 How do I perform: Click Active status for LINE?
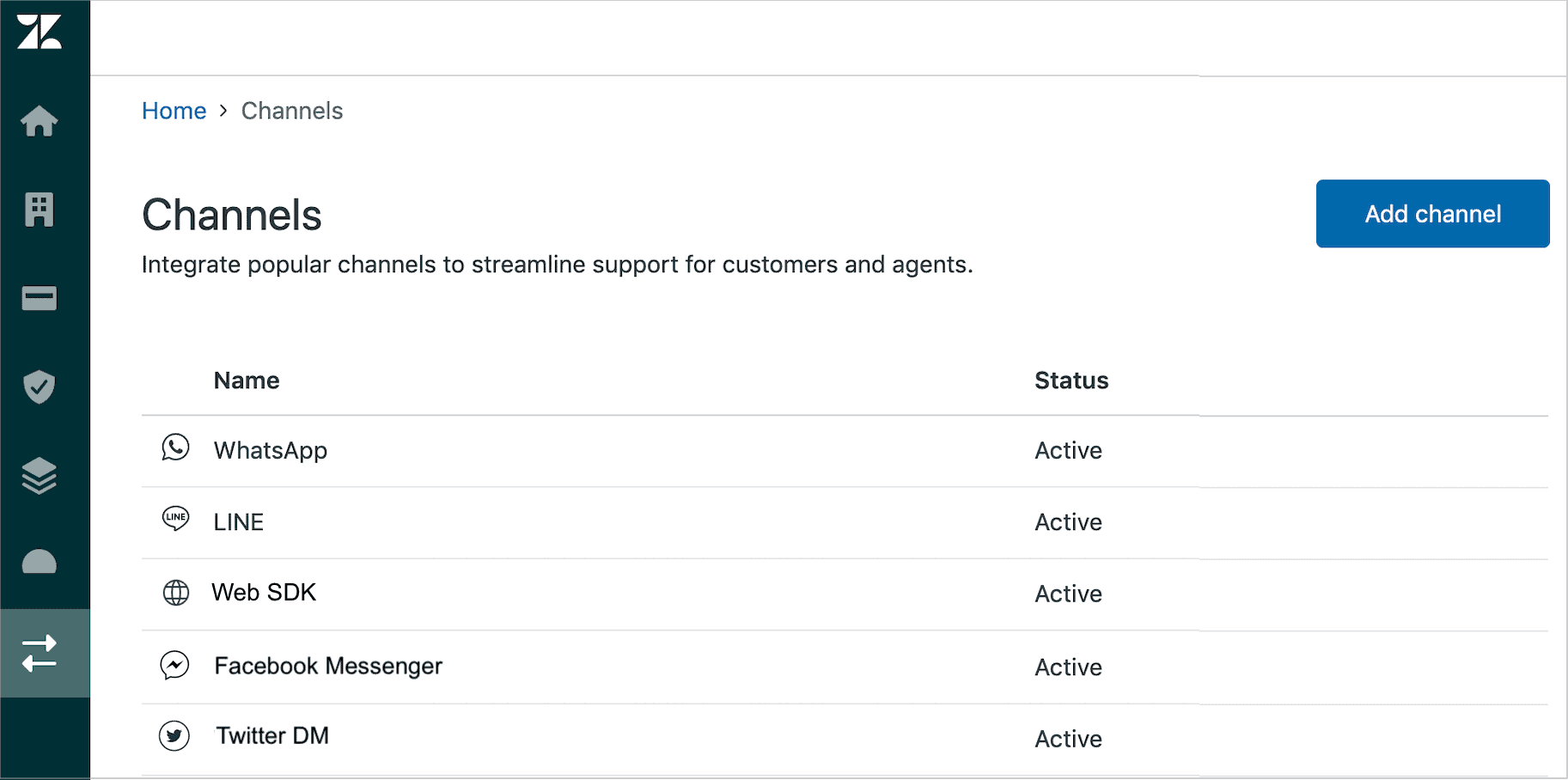[1068, 522]
